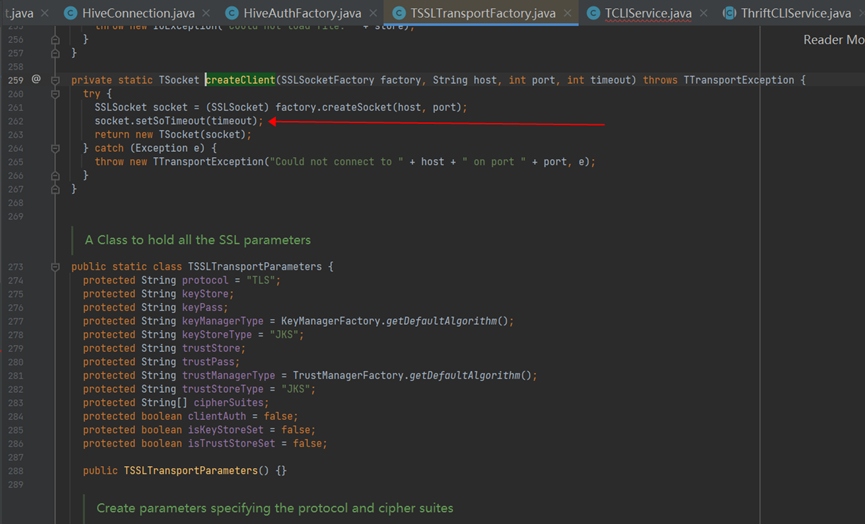Screen dimensions: 865x524
Task: Place cursor on the setSoTimeout call
Action: [x=174, y=121]
